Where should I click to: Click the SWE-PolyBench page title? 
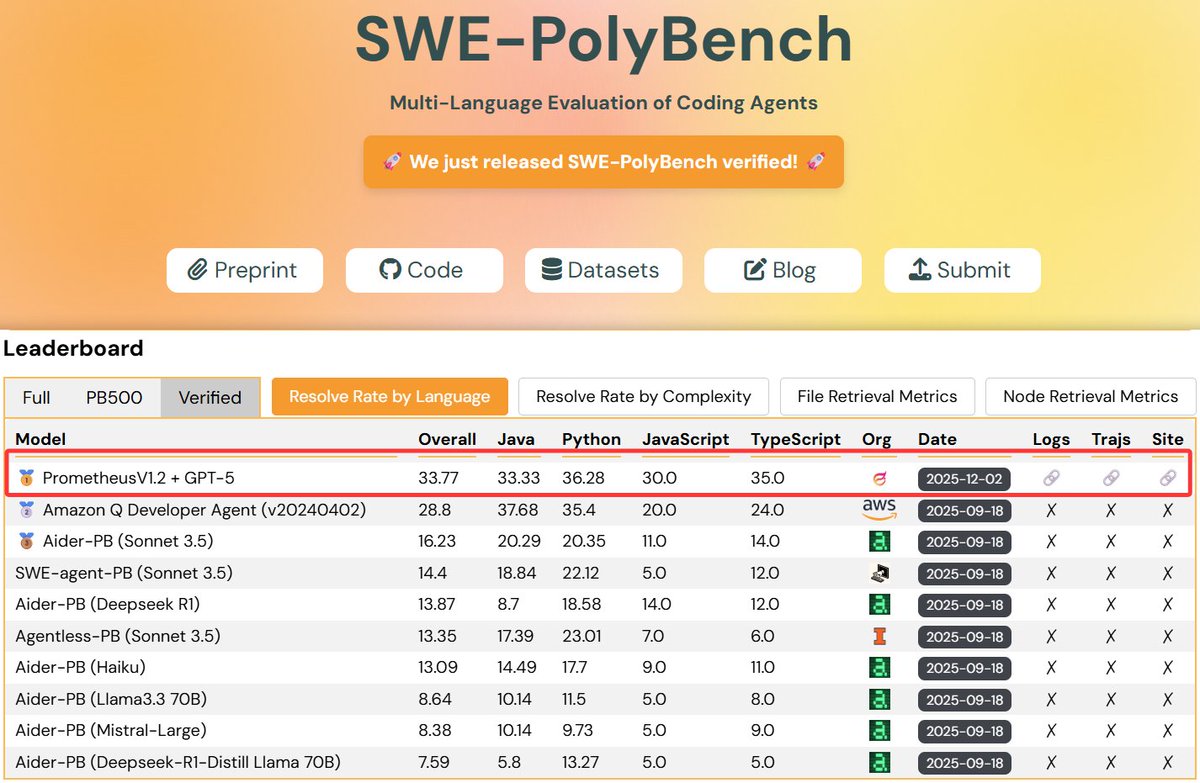click(604, 40)
